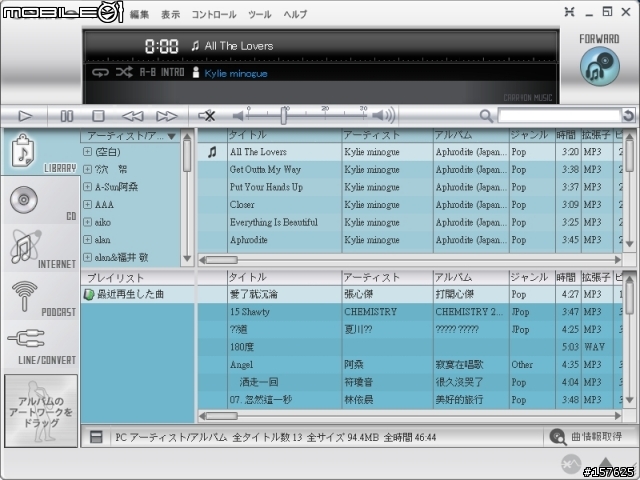Open the FORWARD music transfer button
The width and height of the screenshot is (640, 480).
(600, 66)
